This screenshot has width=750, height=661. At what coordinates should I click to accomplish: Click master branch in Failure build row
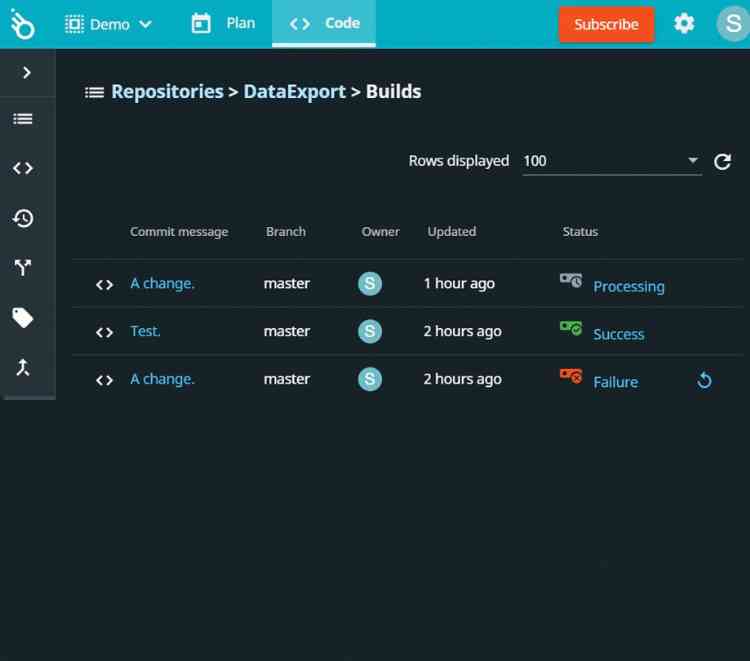point(287,379)
